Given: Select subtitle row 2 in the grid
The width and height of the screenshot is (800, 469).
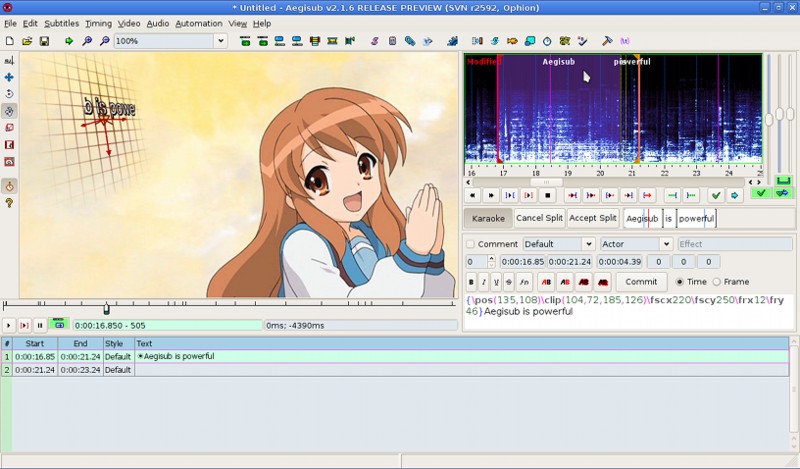Looking at the screenshot, I should [x=395, y=370].
